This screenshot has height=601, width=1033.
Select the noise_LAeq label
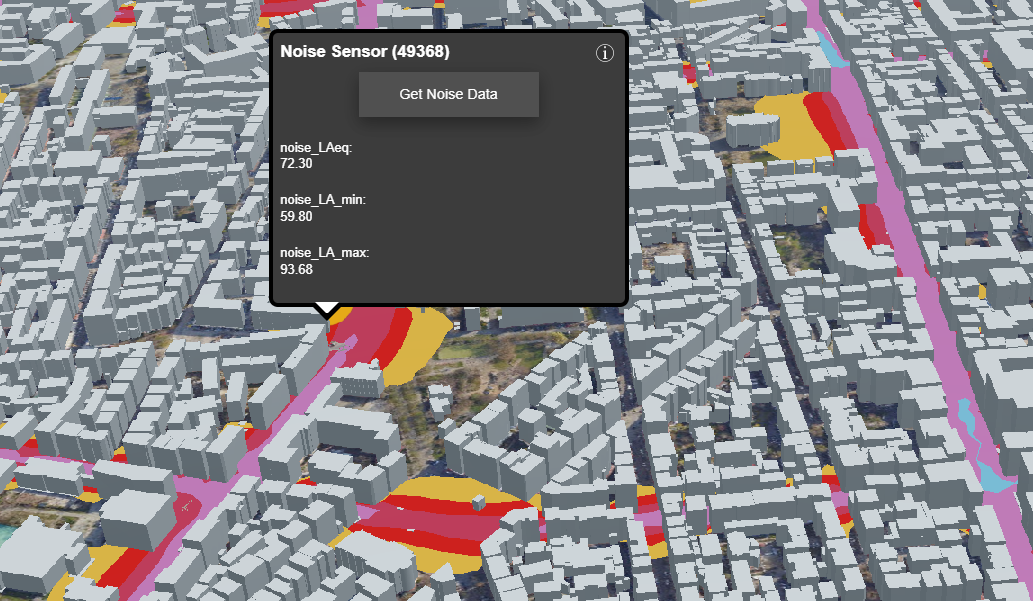316,148
